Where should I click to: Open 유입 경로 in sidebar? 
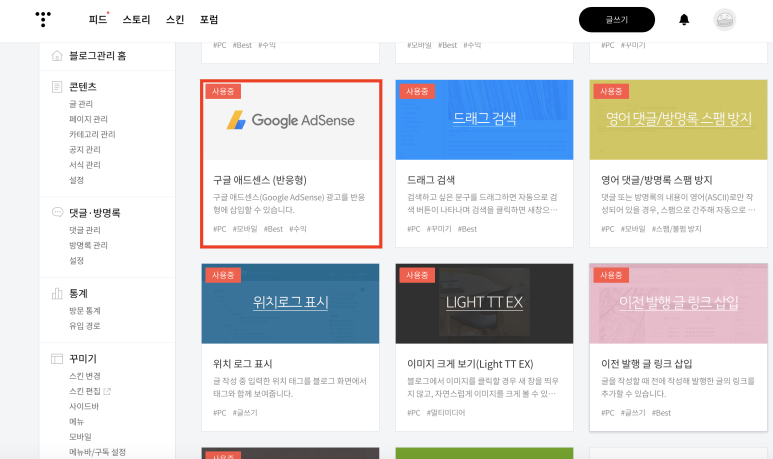tap(85, 326)
